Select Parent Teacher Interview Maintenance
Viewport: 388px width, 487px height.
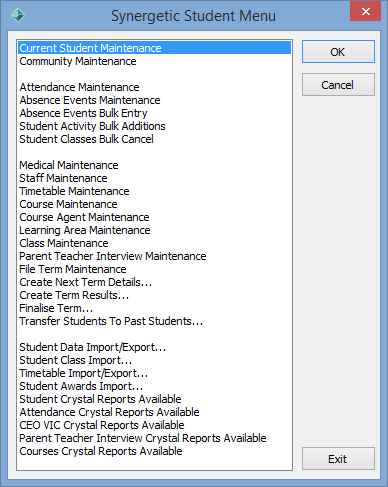click(x=113, y=256)
